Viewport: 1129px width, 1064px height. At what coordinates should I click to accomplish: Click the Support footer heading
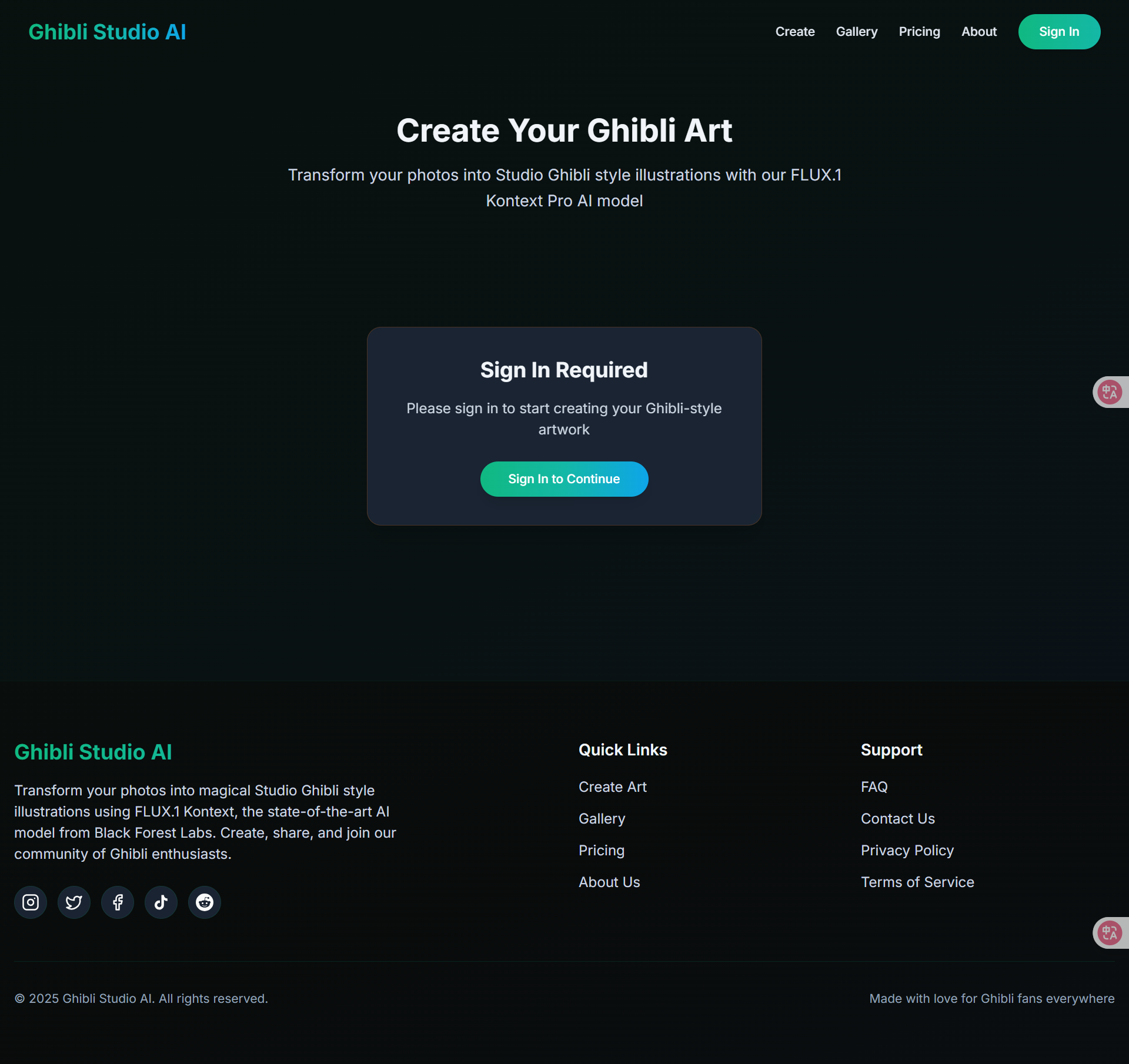(x=891, y=750)
